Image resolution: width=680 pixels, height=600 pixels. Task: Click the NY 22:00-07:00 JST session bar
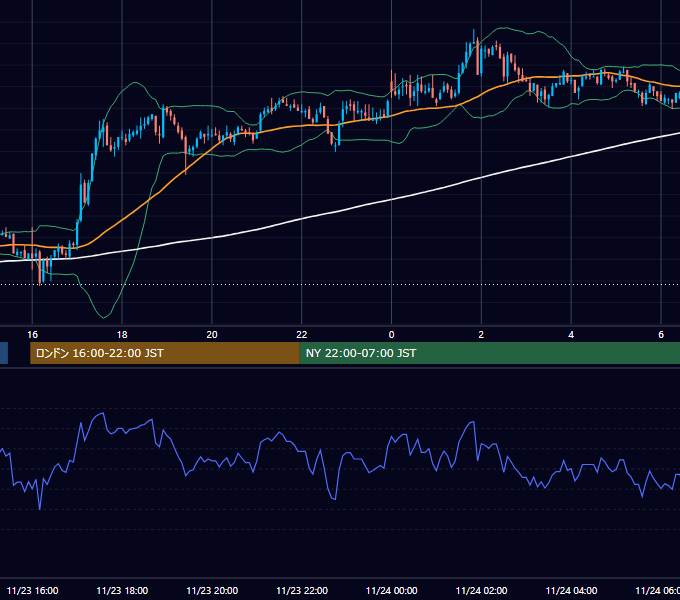[490, 353]
